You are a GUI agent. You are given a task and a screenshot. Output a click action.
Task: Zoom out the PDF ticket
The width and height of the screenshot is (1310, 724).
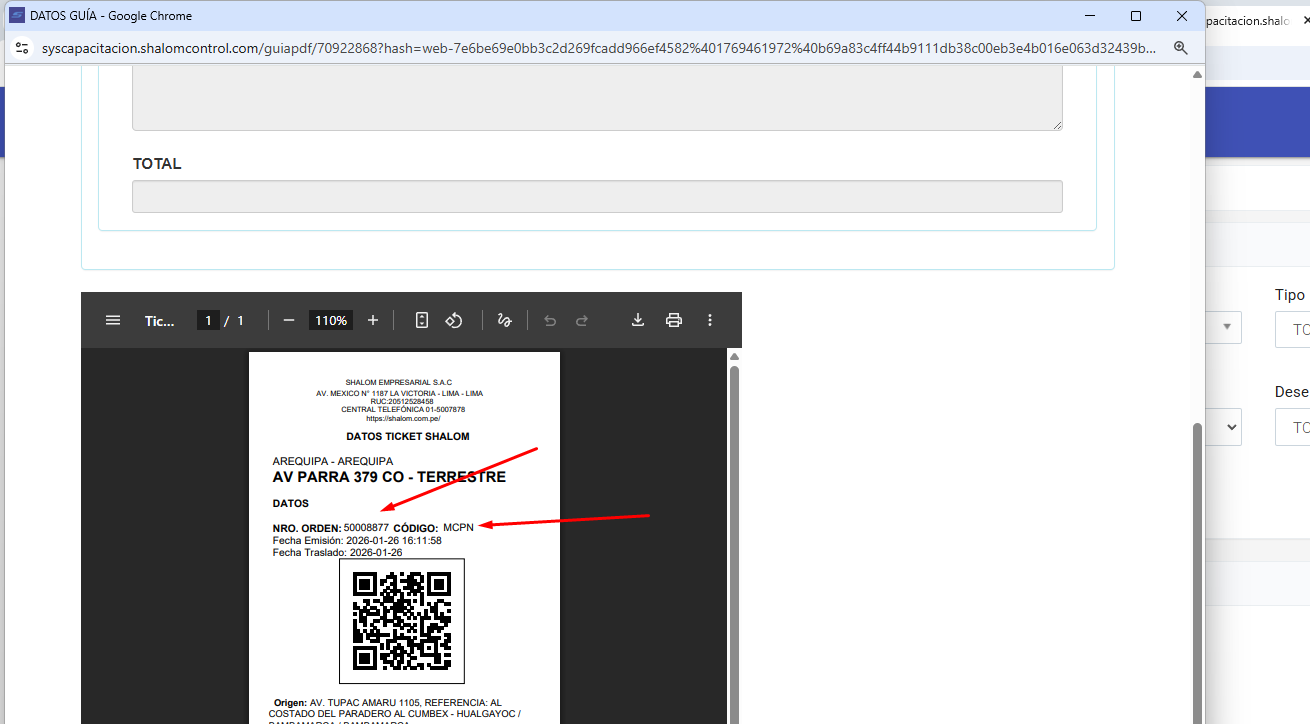[289, 320]
